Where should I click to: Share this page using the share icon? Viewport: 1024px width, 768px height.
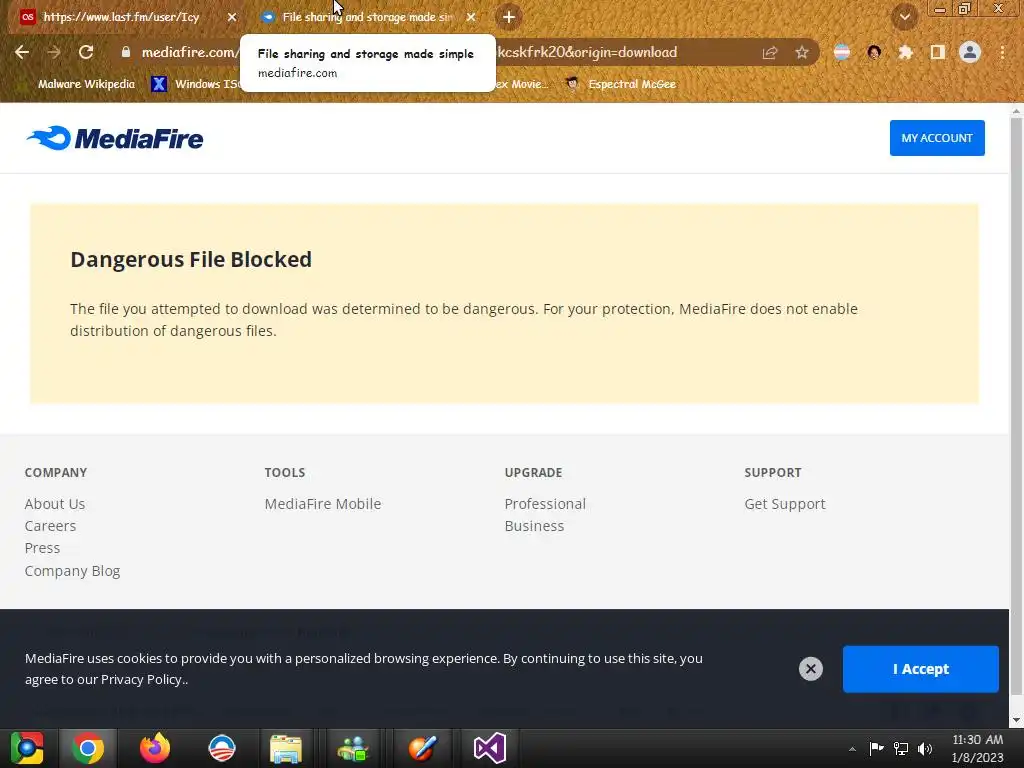[770, 52]
